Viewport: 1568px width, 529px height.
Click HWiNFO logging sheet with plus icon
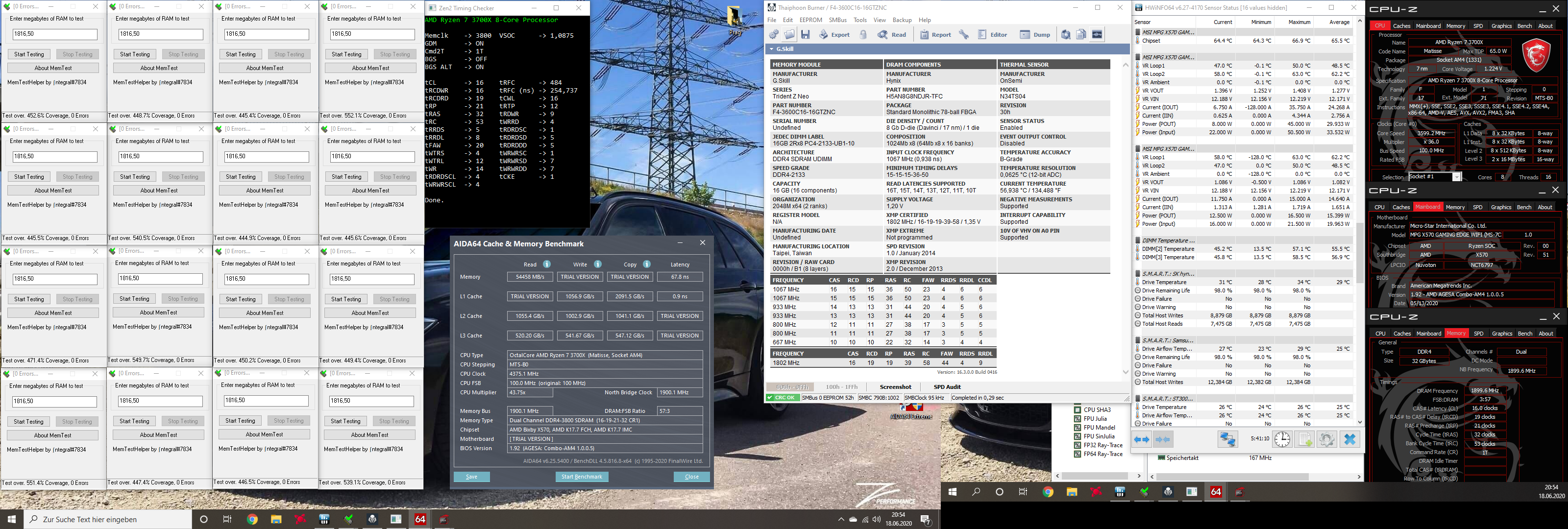click(1304, 439)
